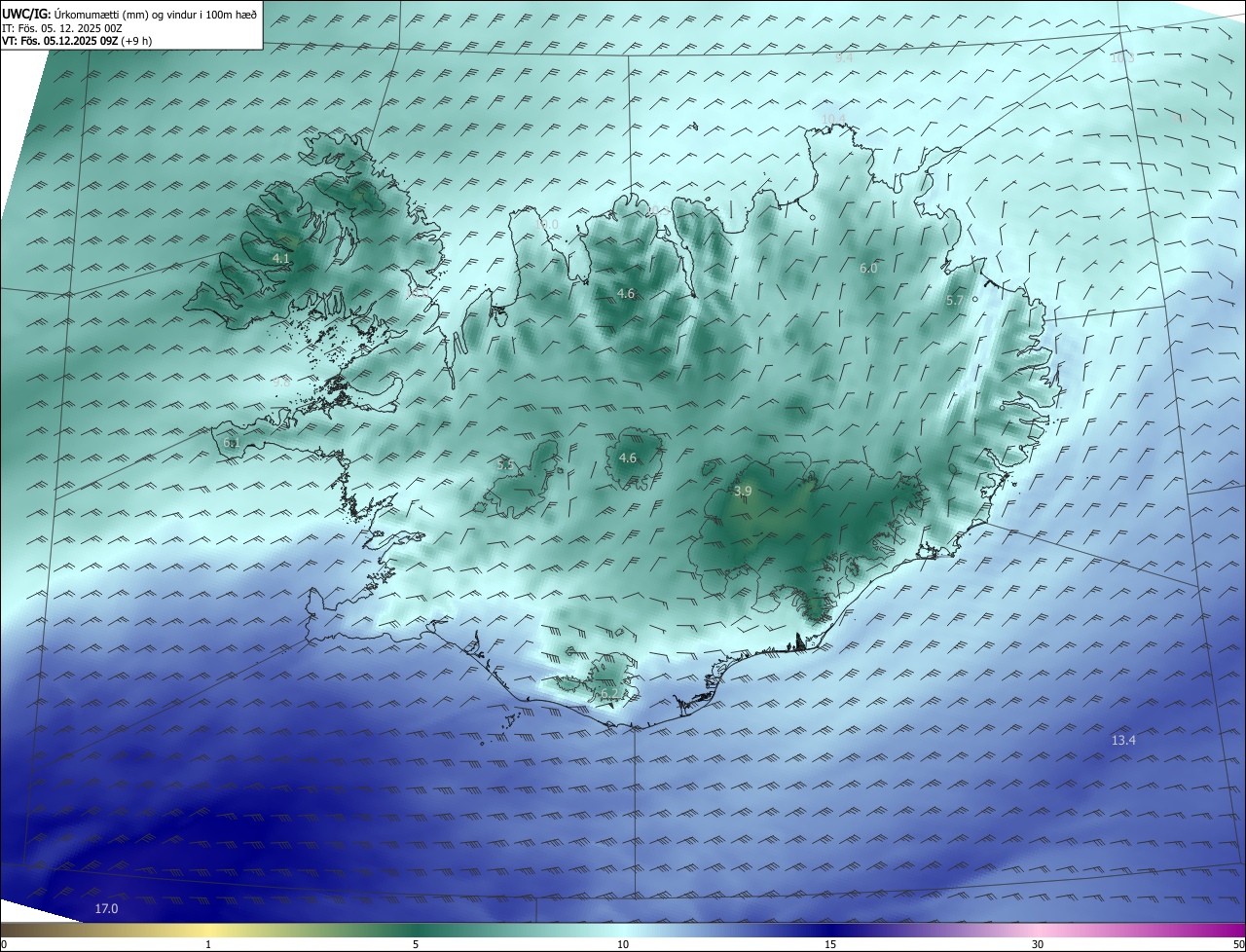
Task: Click the 6.0 value label
Action: click(868, 269)
